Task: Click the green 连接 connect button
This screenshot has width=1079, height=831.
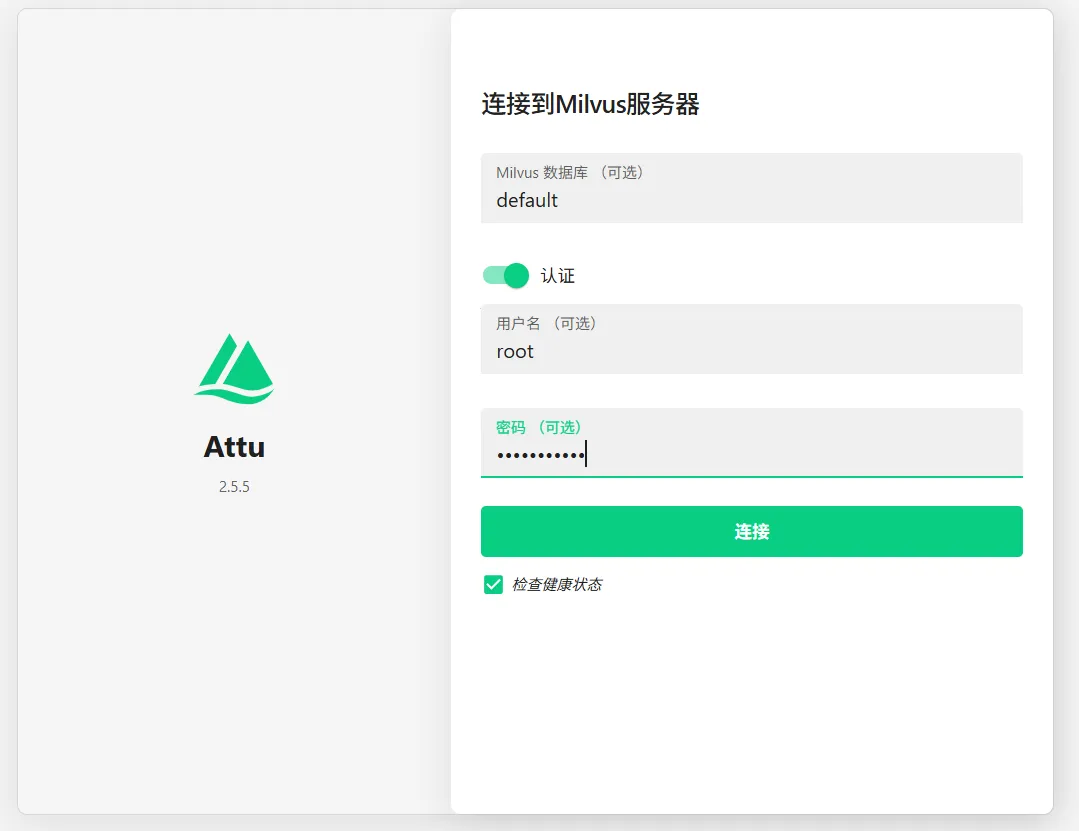Action: (x=751, y=532)
